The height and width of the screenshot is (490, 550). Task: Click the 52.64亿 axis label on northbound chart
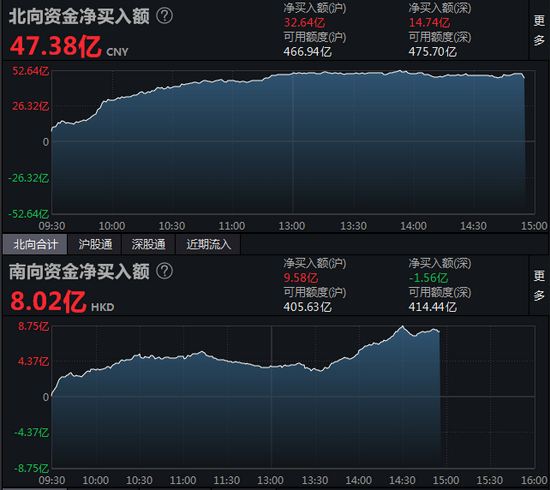[31, 71]
